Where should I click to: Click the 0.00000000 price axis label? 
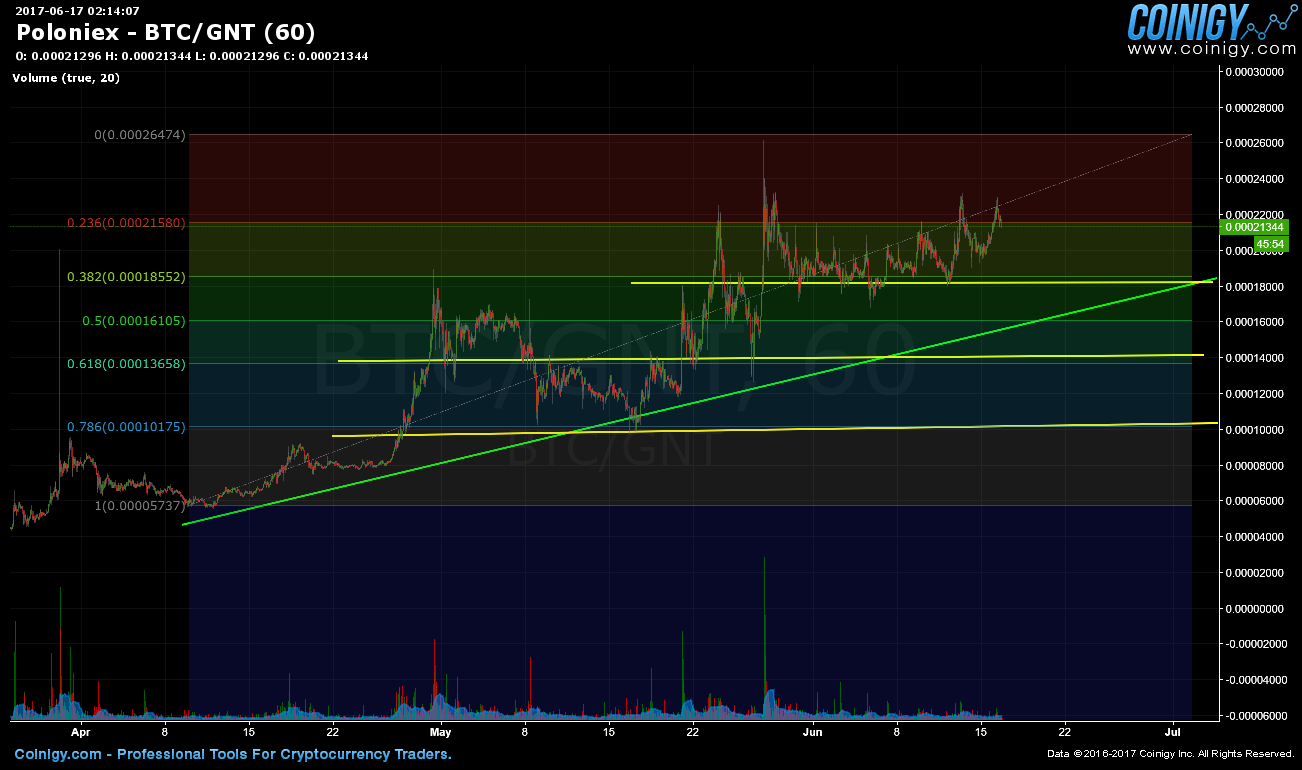(1256, 609)
